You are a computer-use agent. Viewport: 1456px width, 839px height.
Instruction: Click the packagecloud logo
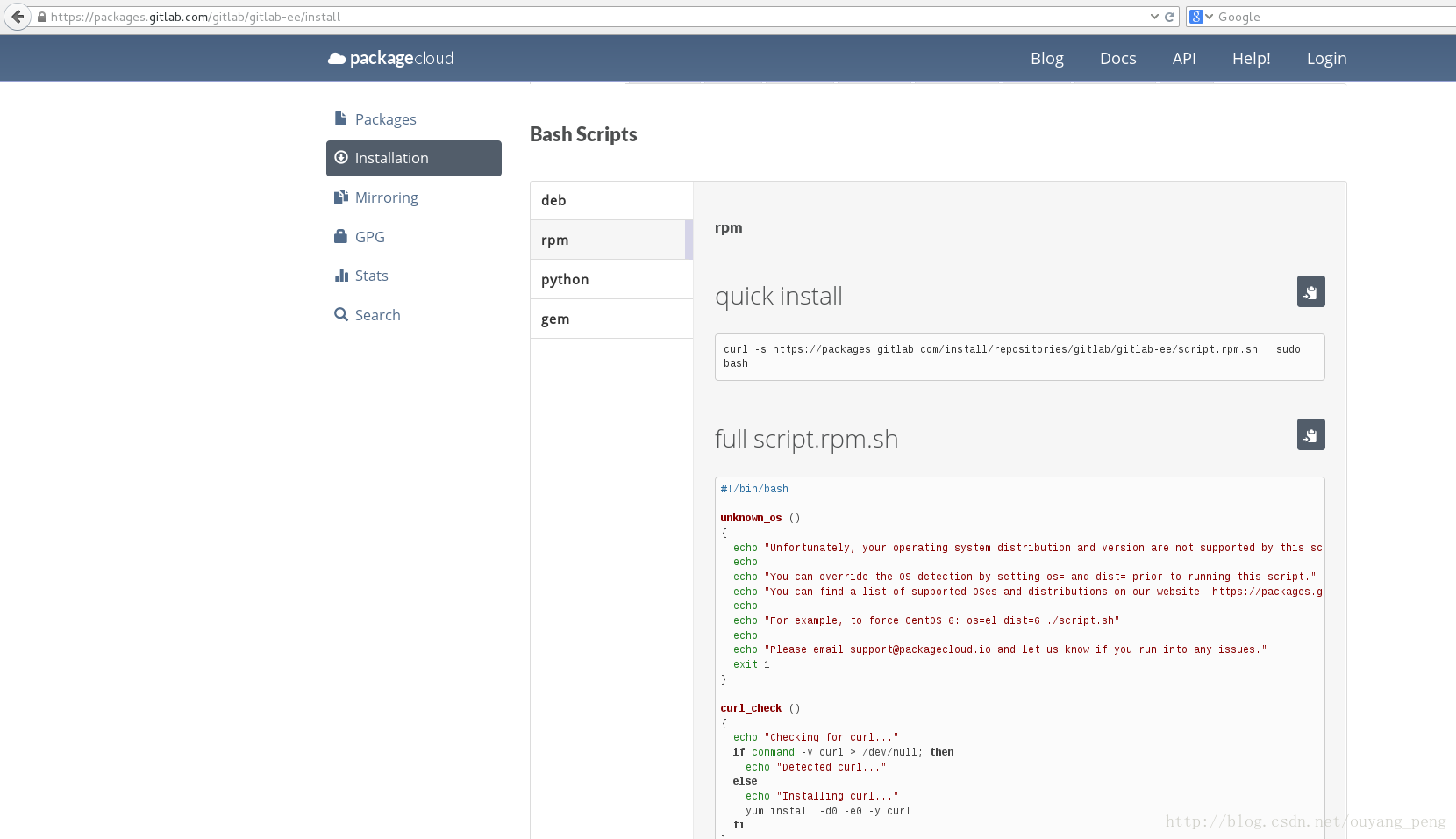click(x=390, y=59)
